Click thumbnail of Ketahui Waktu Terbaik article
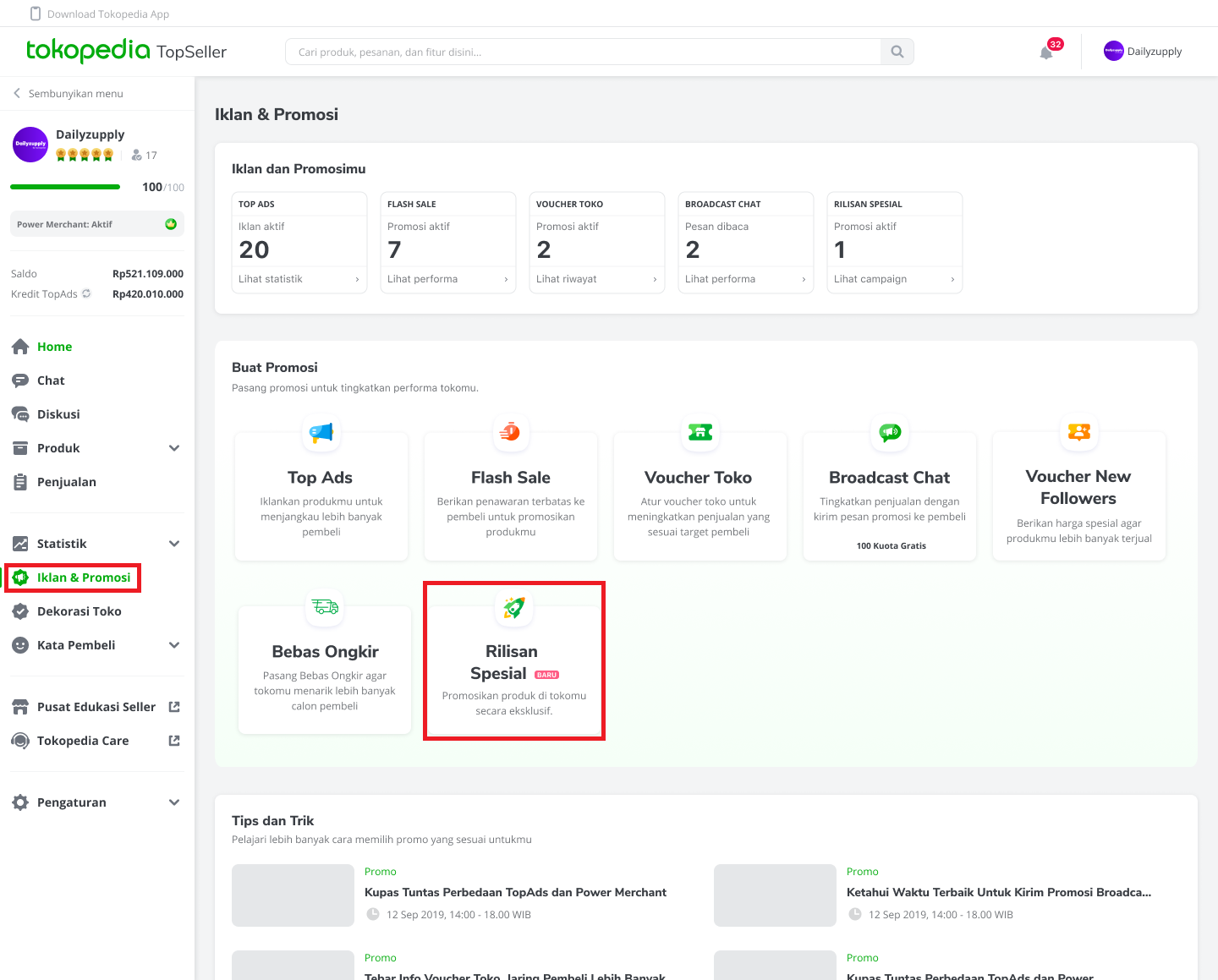The width and height of the screenshot is (1218, 980). (775, 895)
